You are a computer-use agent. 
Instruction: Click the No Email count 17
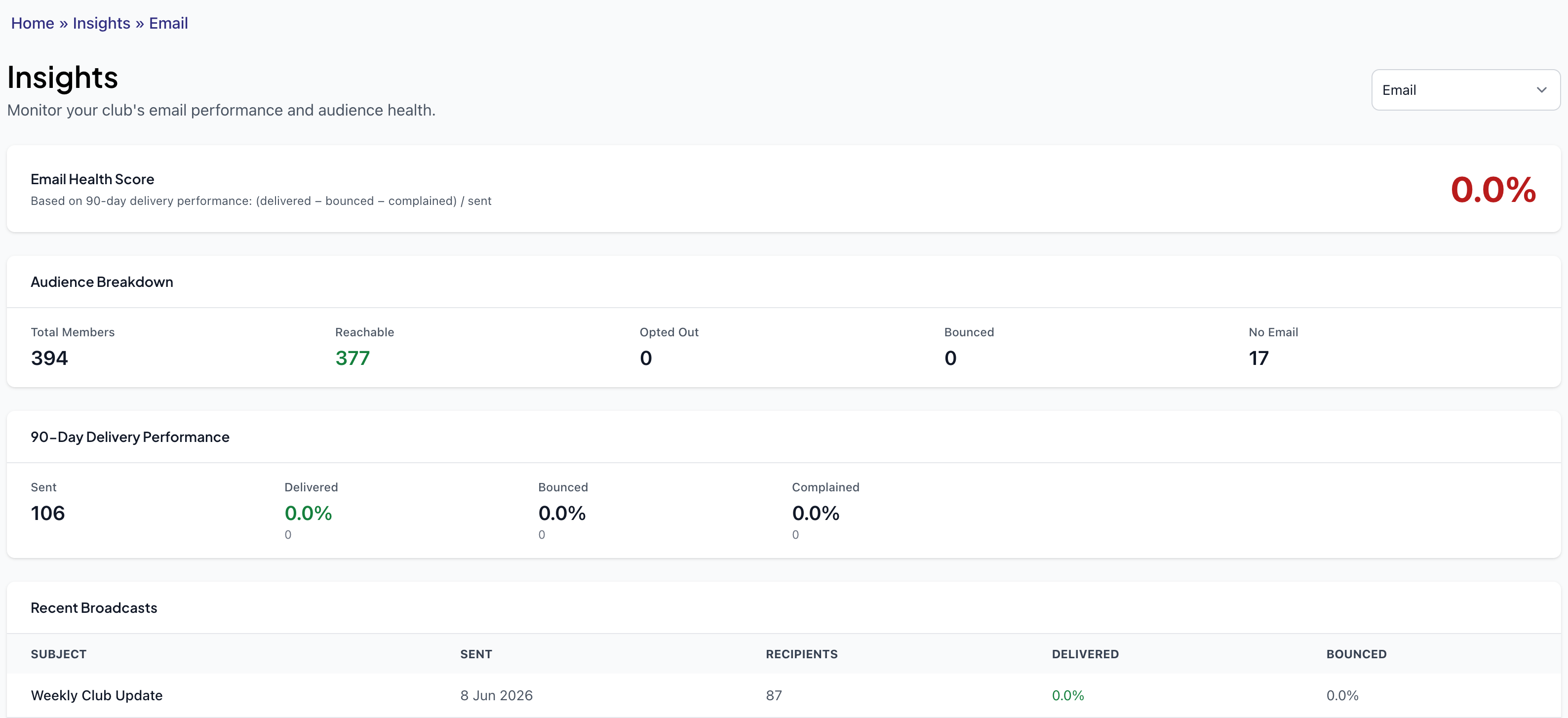coord(1258,358)
